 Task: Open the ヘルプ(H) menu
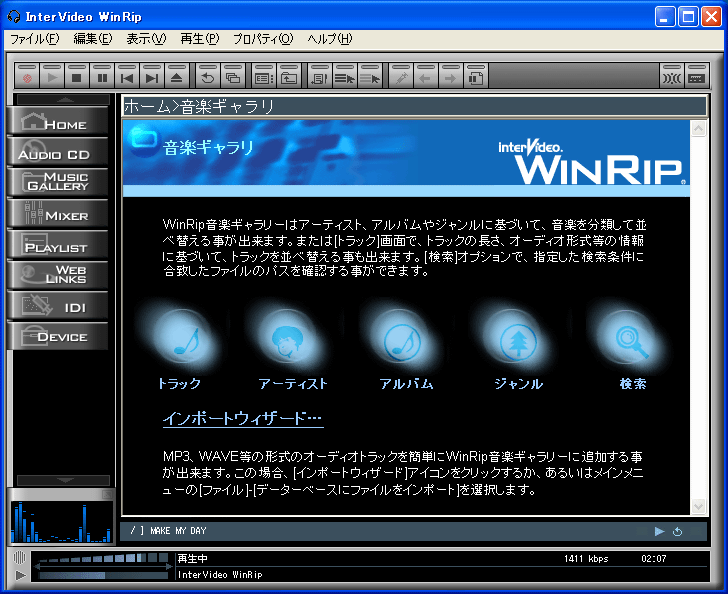pyautogui.click(x=330, y=39)
